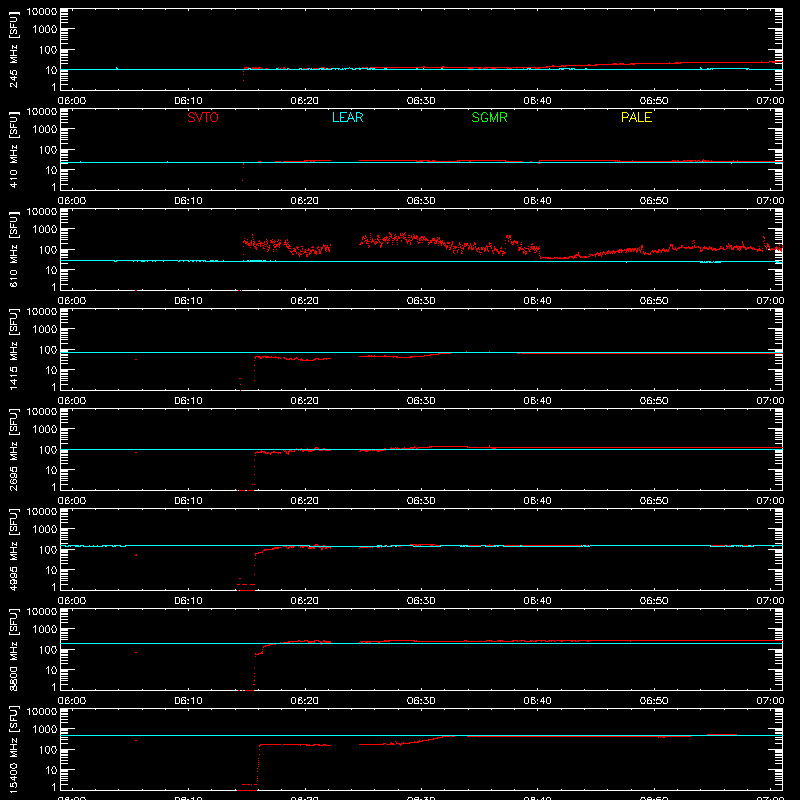Click the 06:10 tick under the 410 MHz plot
Viewport: 800px width, 800px height.
pos(188,201)
